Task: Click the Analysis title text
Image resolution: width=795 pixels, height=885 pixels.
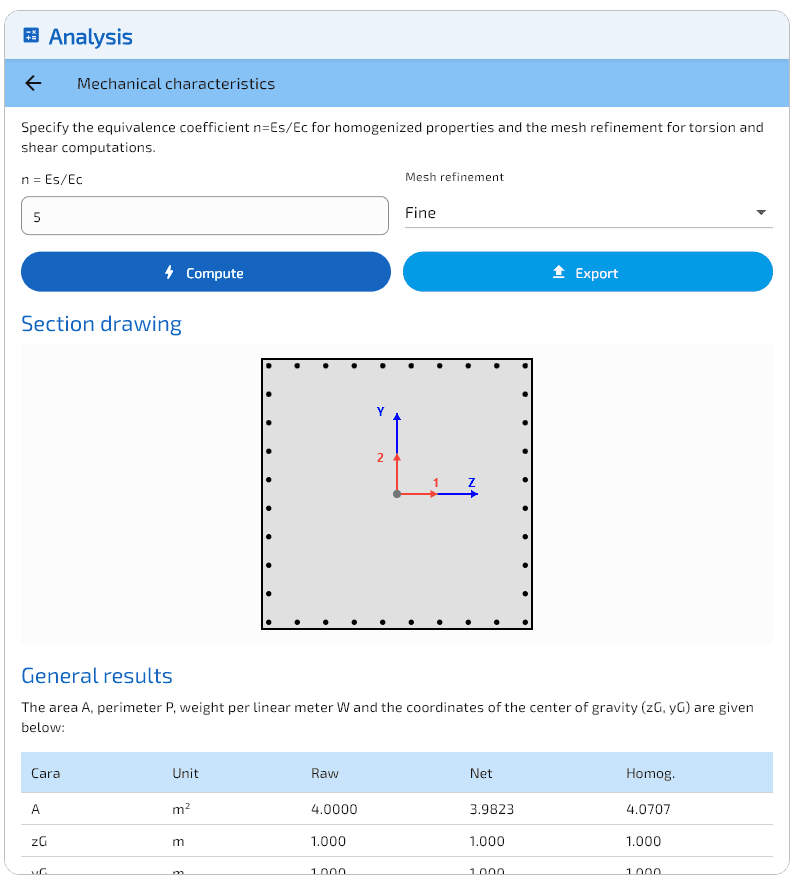Action: (x=91, y=37)
